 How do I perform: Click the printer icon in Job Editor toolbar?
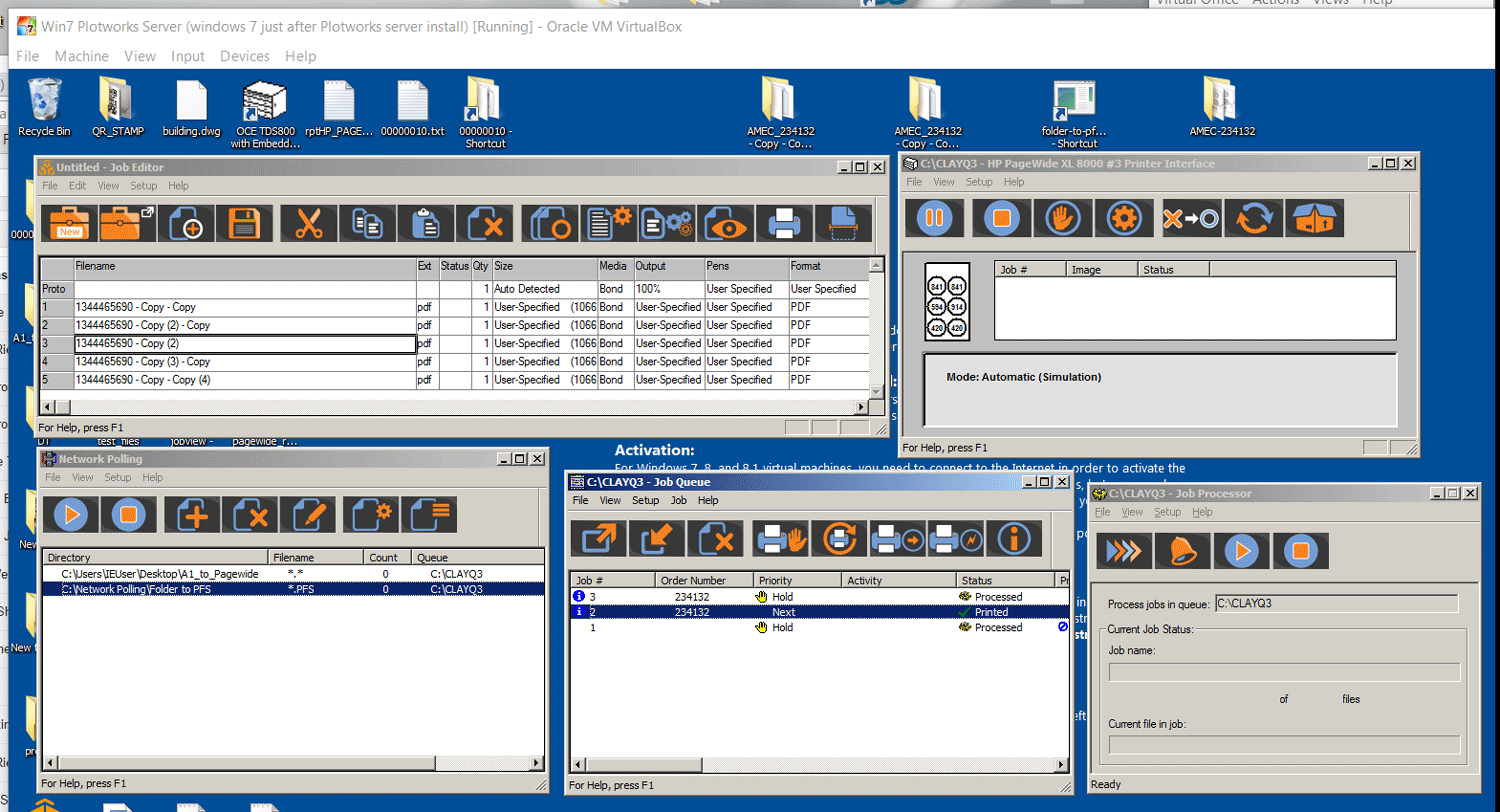tap(786, 223)
